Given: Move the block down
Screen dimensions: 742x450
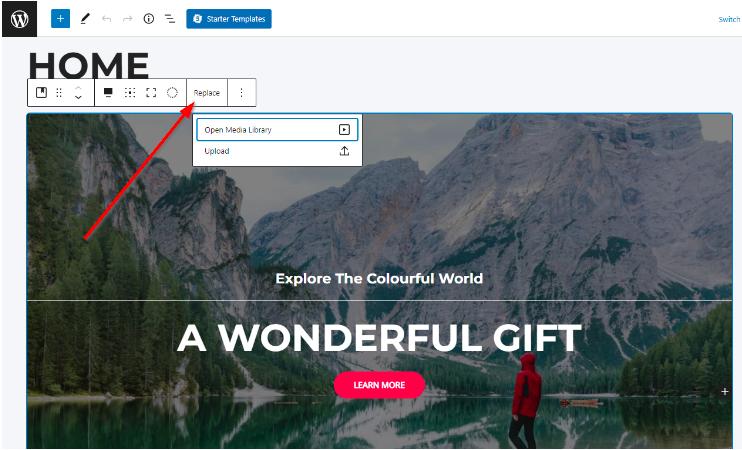Looking at the screenshot, I should (x=79, y=97).
